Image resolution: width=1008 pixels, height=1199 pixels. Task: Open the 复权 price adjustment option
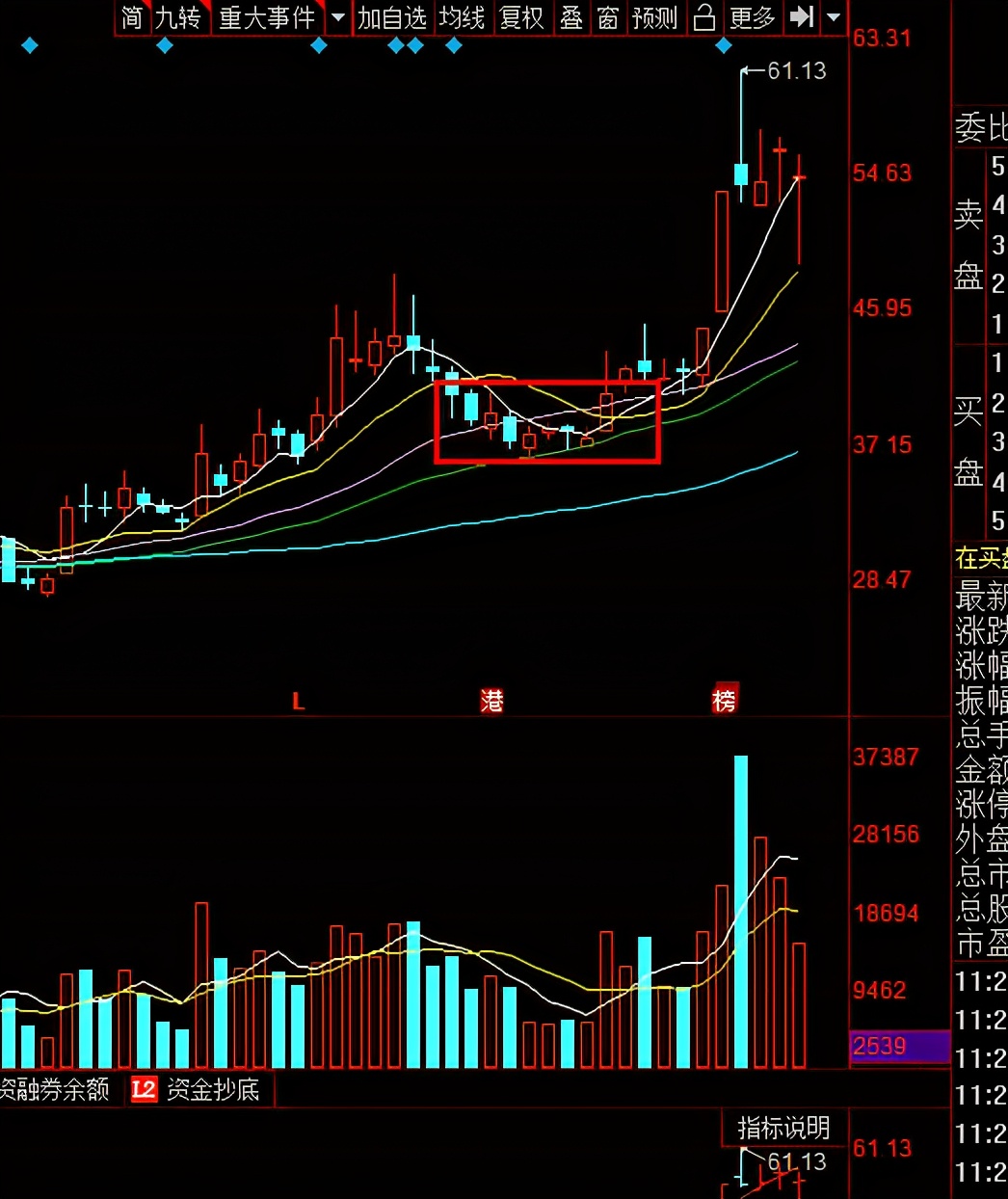[x=521, y=17]
